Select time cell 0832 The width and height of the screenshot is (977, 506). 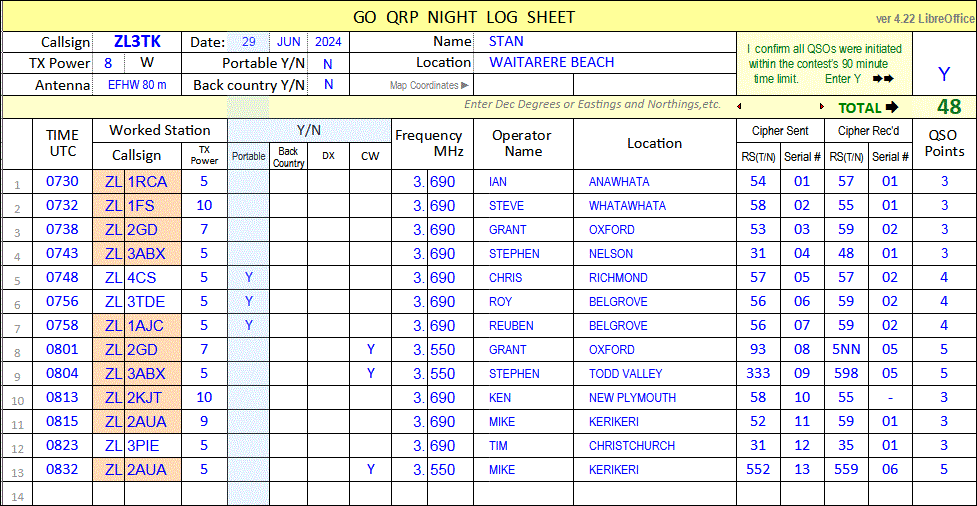pos(62,470)
